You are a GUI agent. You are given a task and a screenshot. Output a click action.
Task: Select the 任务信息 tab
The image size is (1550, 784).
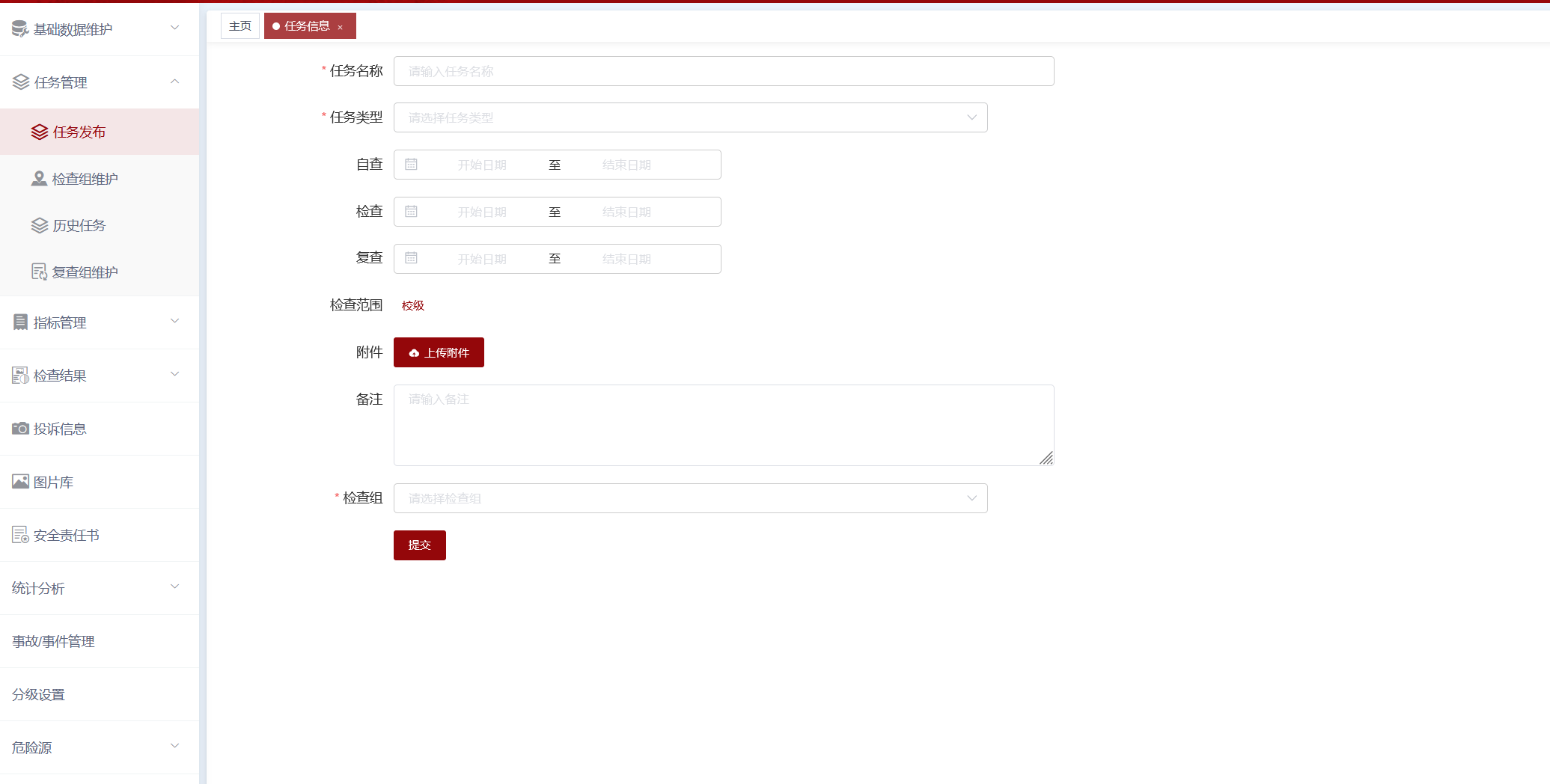click(310, 26)
